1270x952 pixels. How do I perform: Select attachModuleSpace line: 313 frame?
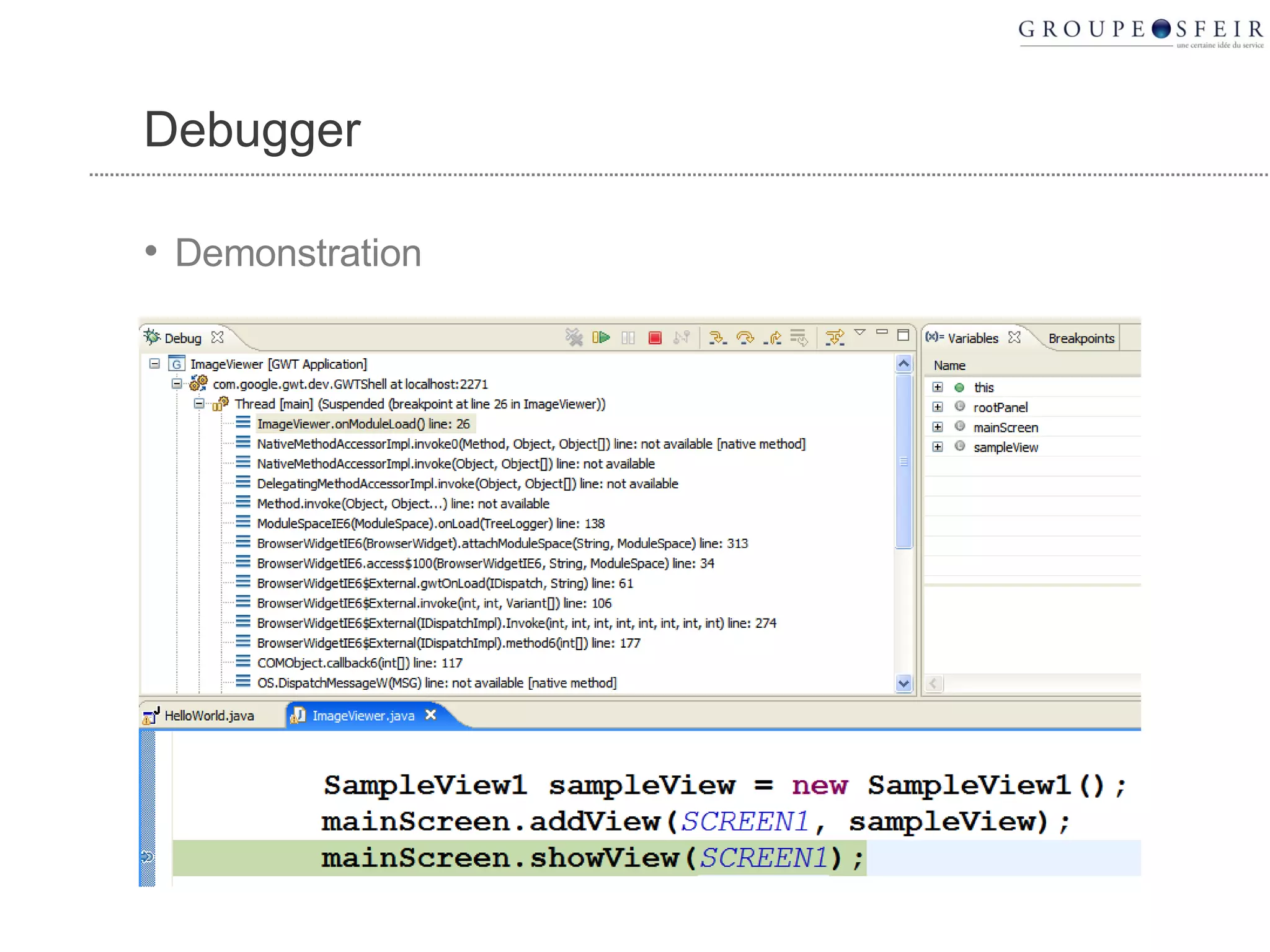[x=502, y=544]
